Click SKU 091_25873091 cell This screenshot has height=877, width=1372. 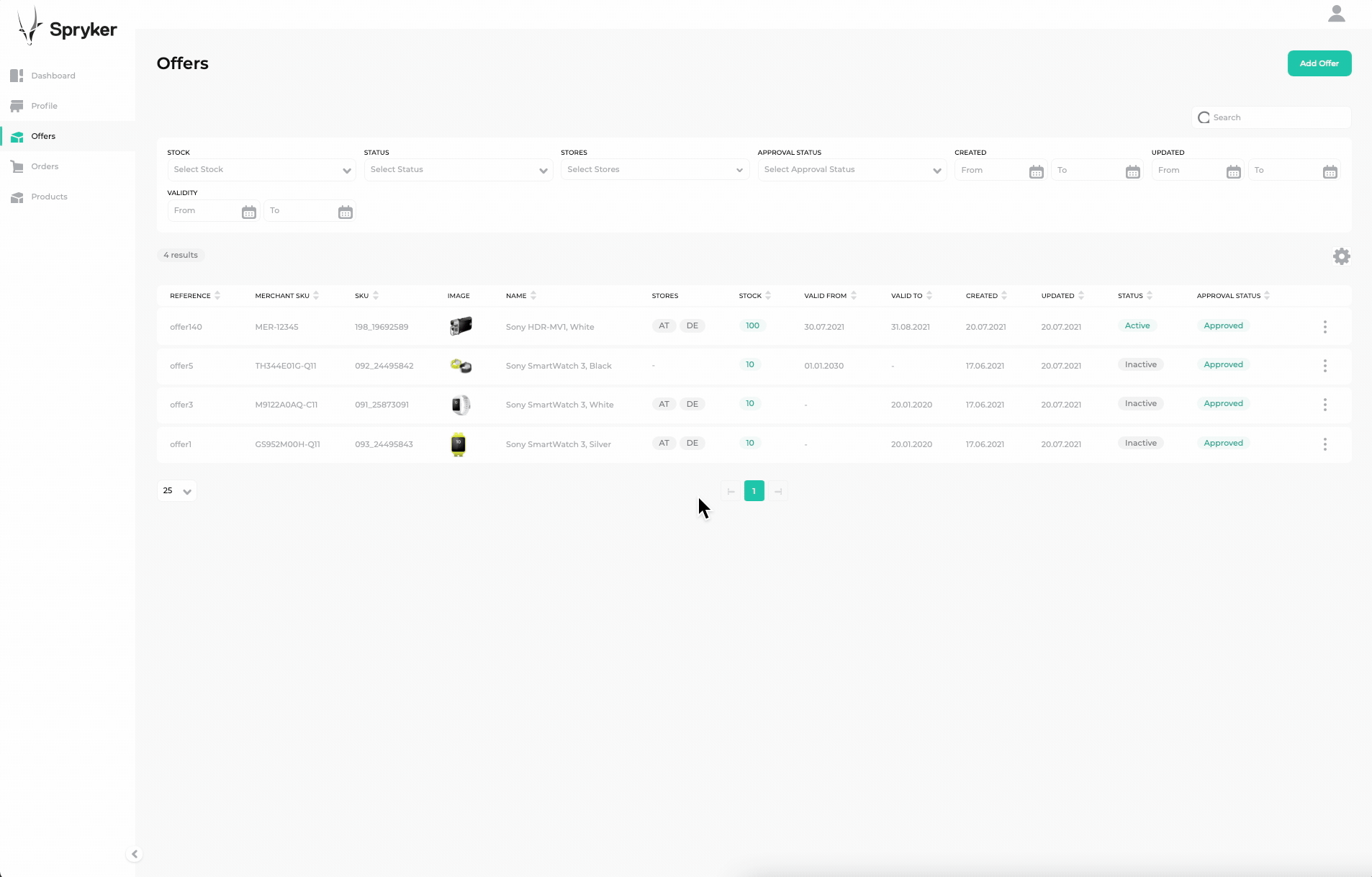pyautogui.click(x=382, y=405)
